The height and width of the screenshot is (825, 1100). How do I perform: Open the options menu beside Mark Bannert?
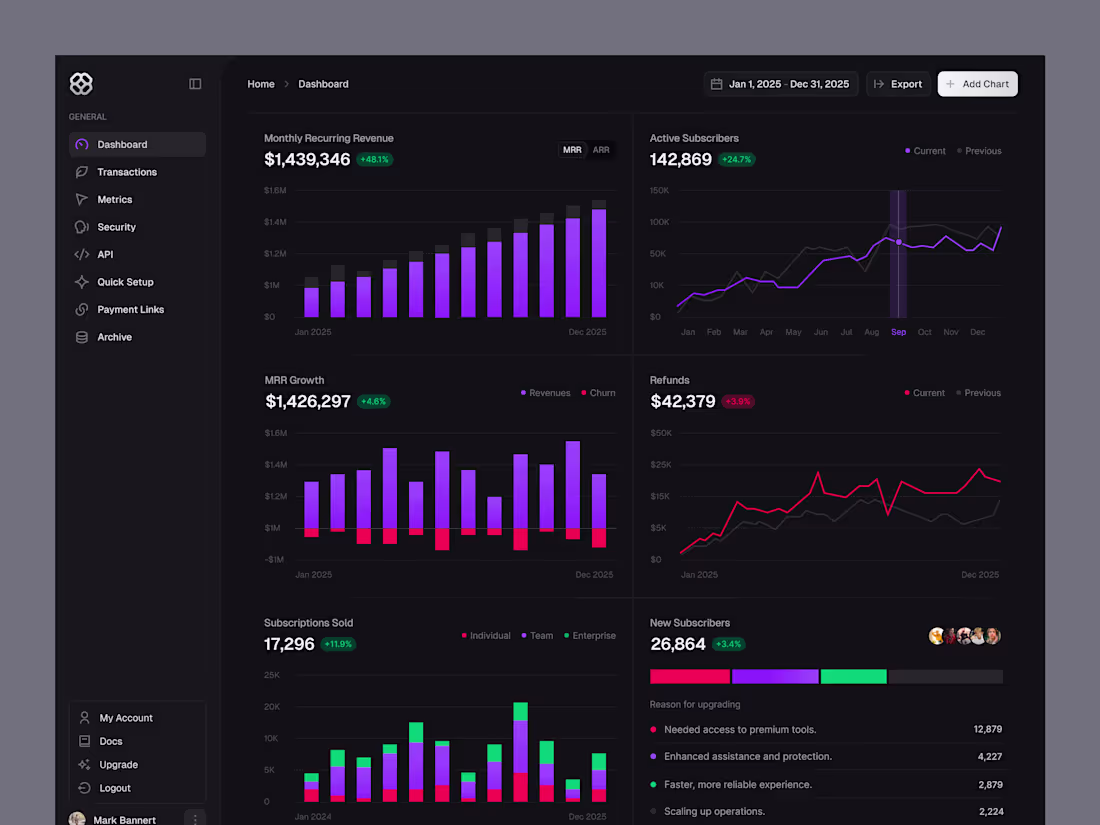click(194, 818)
